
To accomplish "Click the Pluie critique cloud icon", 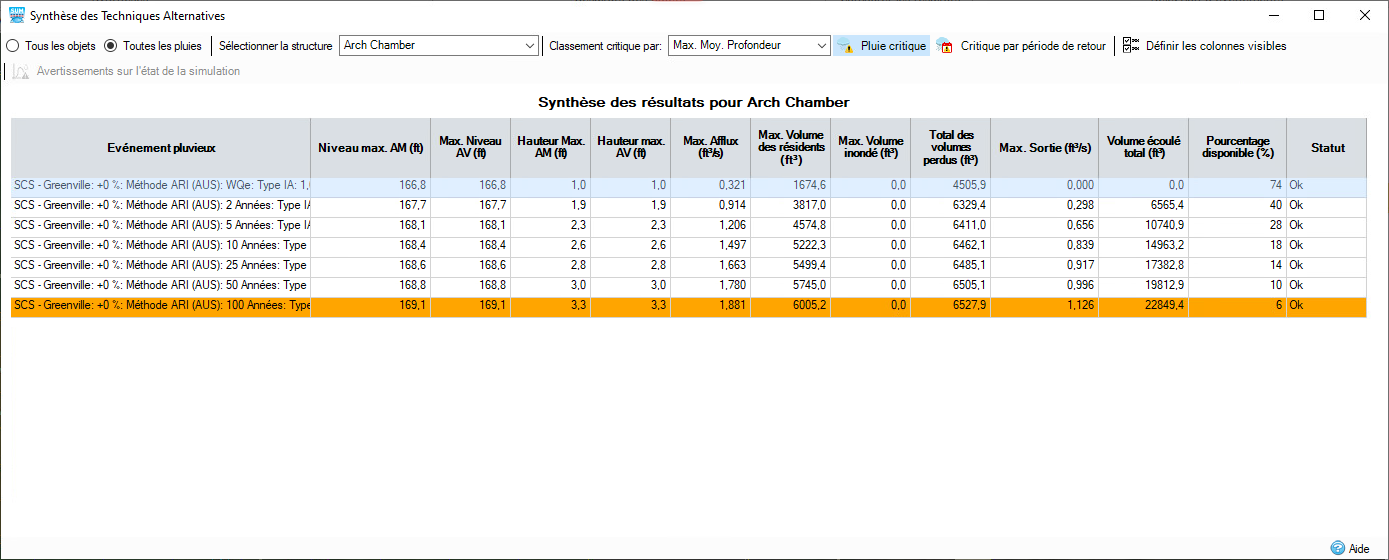I will [845, 45].
